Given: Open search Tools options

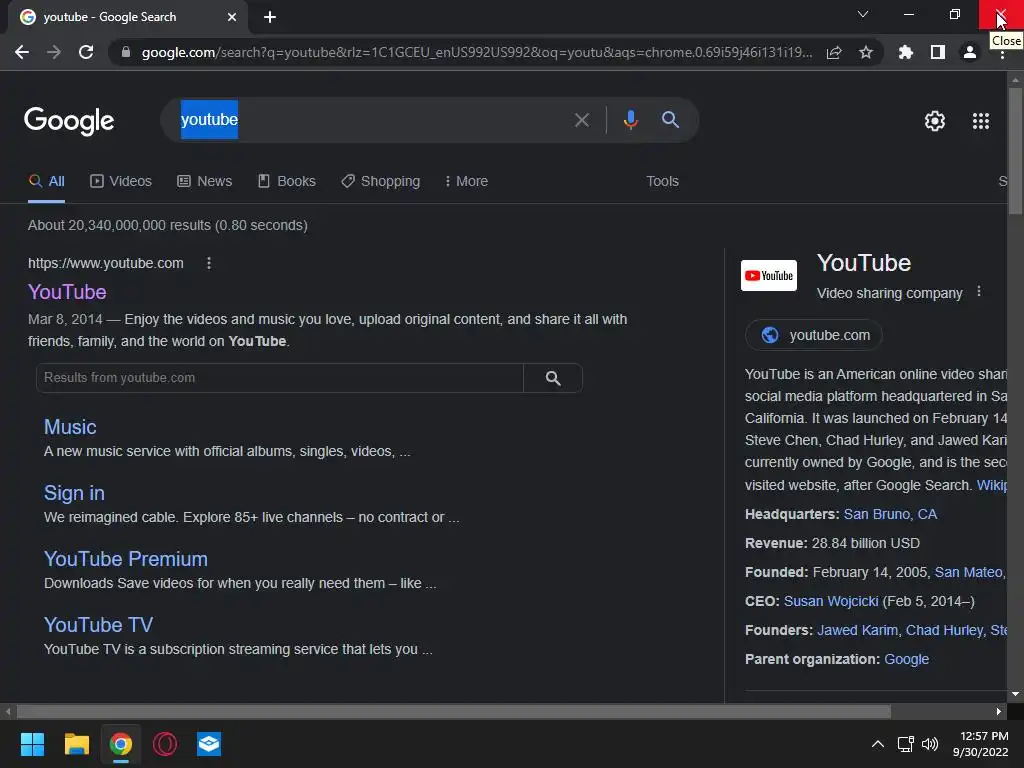Looking at the screenshot, I should click(662, 181).
